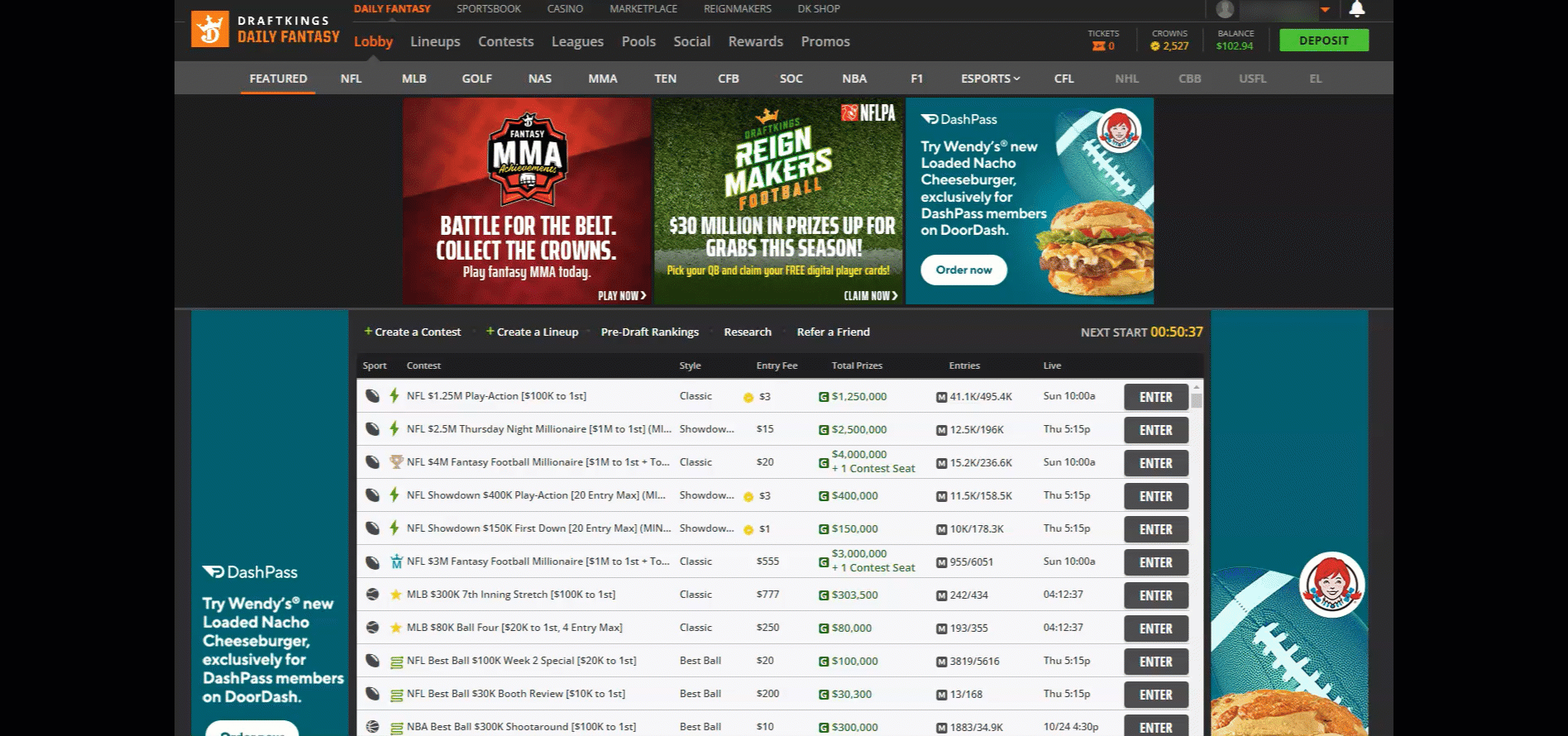Click Order now in DashPass banner
Image resolution: width=1568 pixels, height=736 pixels.
coord(963,270)
